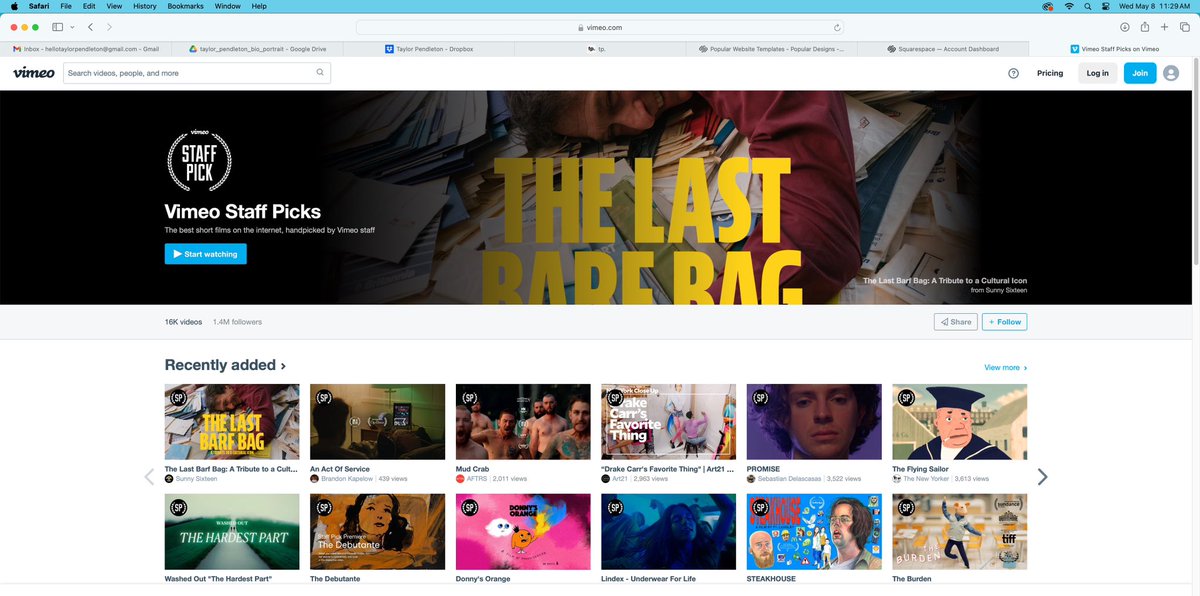Click the Sunny Sixteen uploader avatar
The height and width of the screenshot is (596, 1200).
point(169,479)
